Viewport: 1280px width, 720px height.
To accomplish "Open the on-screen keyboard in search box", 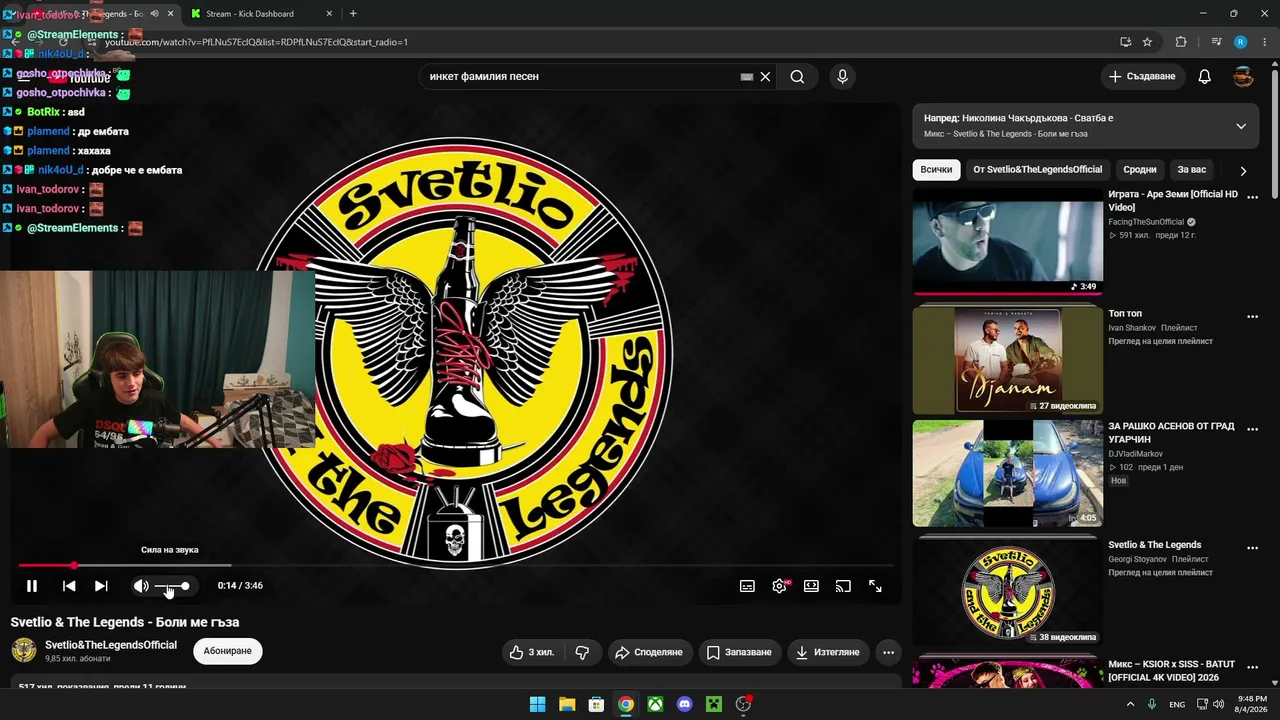I will click(746, 77).
